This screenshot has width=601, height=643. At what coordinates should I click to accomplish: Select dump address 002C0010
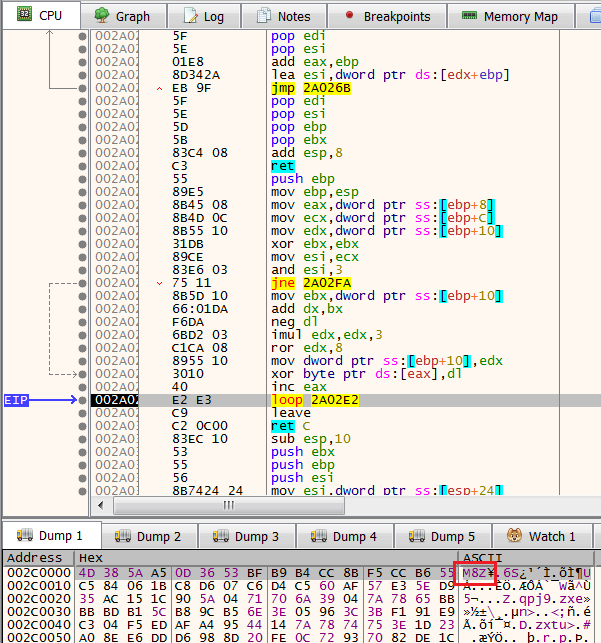[x=39, y=586]
